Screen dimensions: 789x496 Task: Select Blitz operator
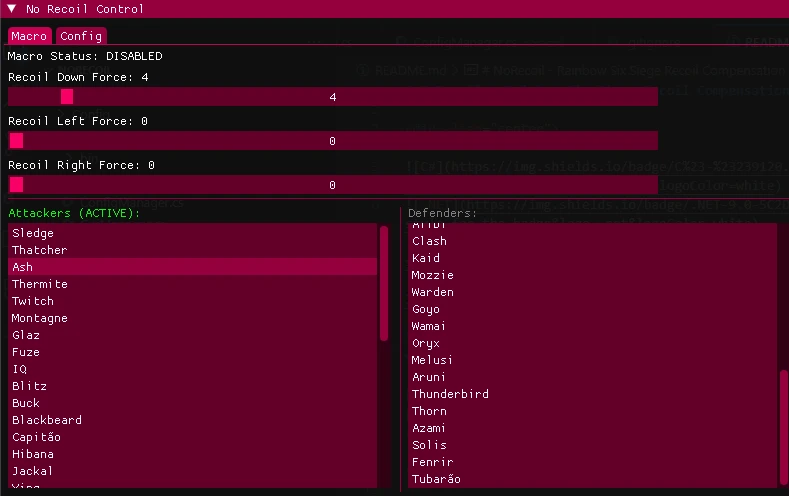(193, 386)
